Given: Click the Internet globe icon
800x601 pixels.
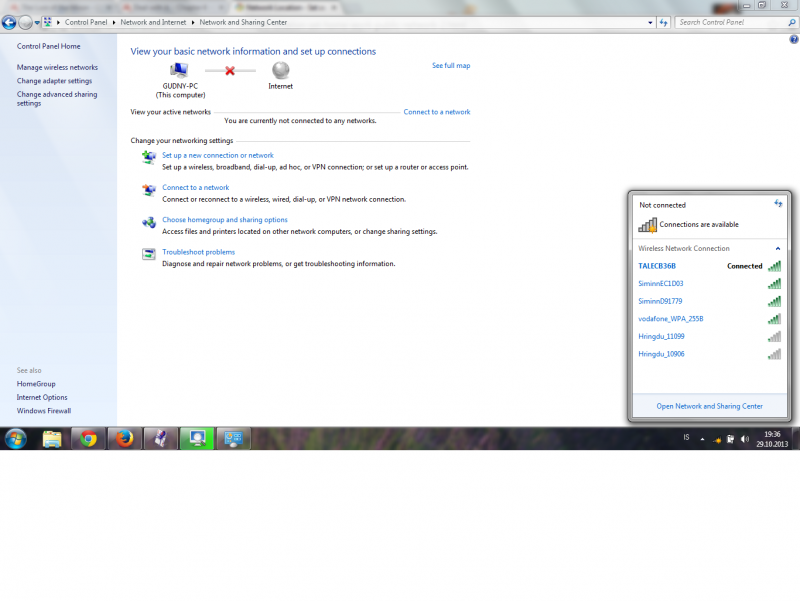Looking at the screenshot, I should coord(281,70).
